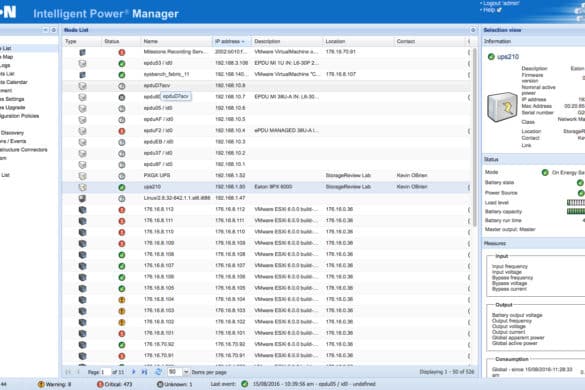Click the ESXi host type icon for 176.16.70.92
Viewport: 585px width, 390px height.
82,345
